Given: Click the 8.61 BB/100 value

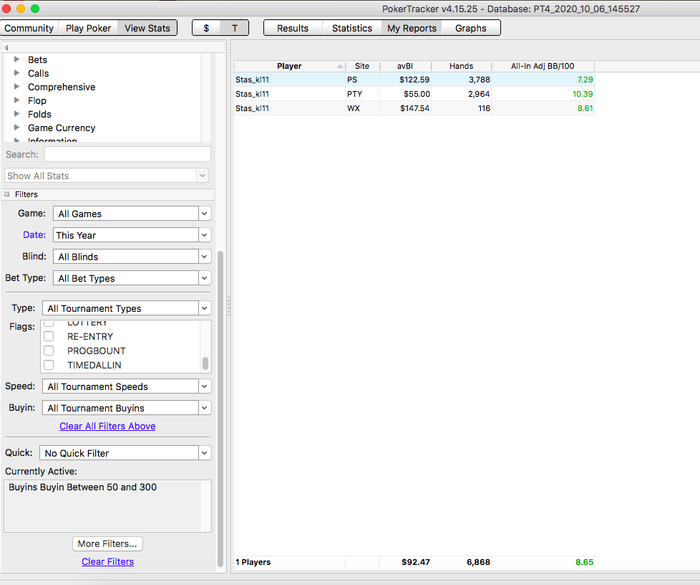Looking at the screenshot, I should coord(585,108).
